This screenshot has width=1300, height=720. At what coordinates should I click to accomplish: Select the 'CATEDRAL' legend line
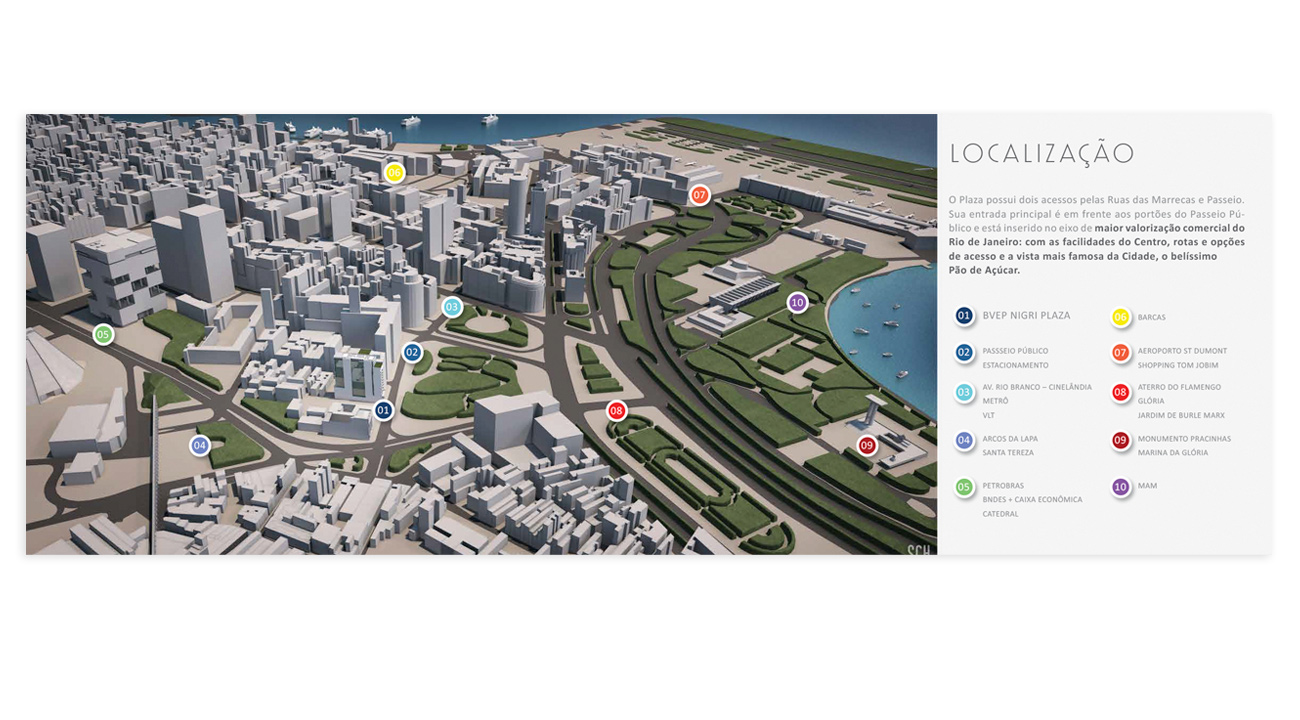(1000, 514)
